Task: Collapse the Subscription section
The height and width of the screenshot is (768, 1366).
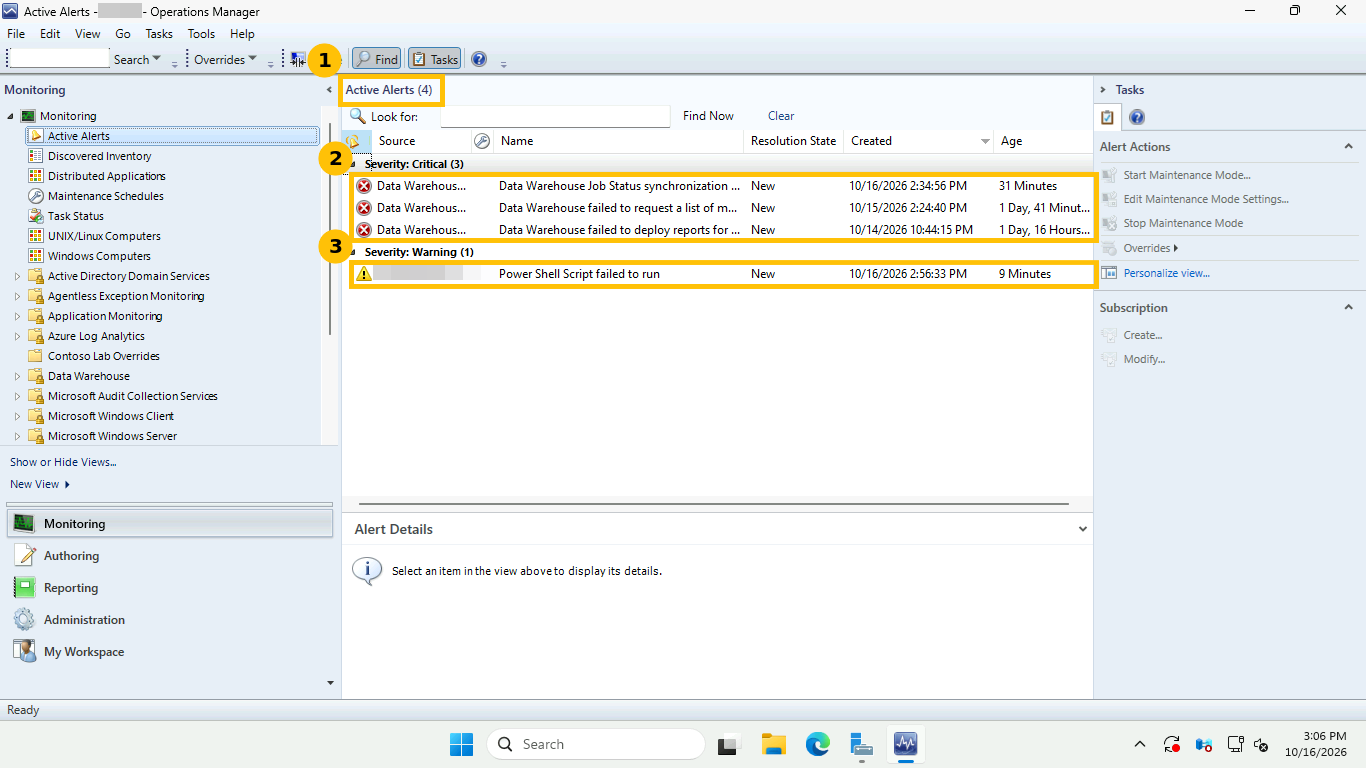Action: 1348,308
